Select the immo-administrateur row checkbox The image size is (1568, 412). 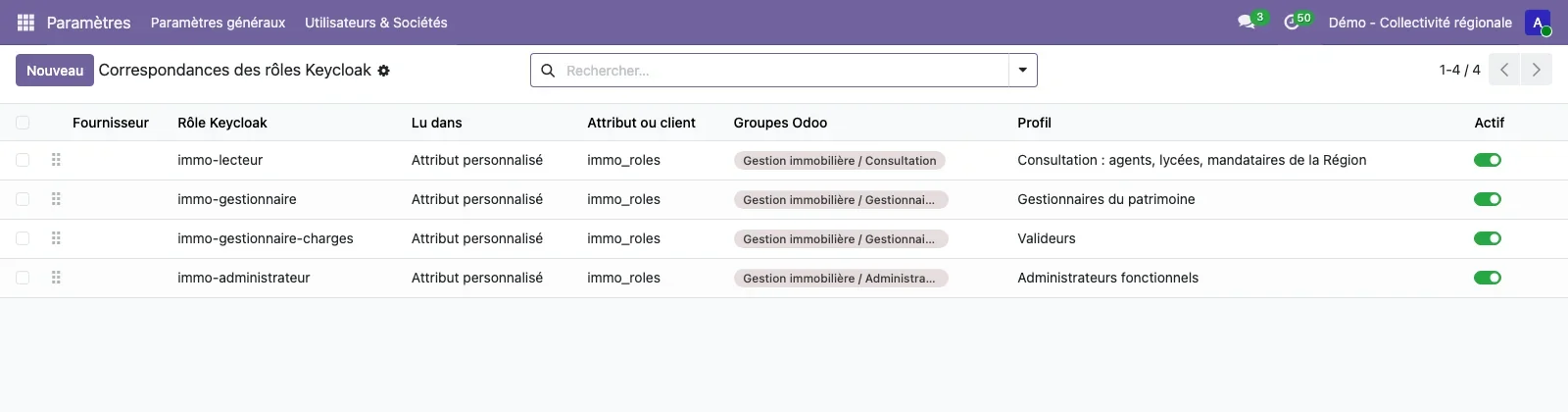click(x=23, y=278)
